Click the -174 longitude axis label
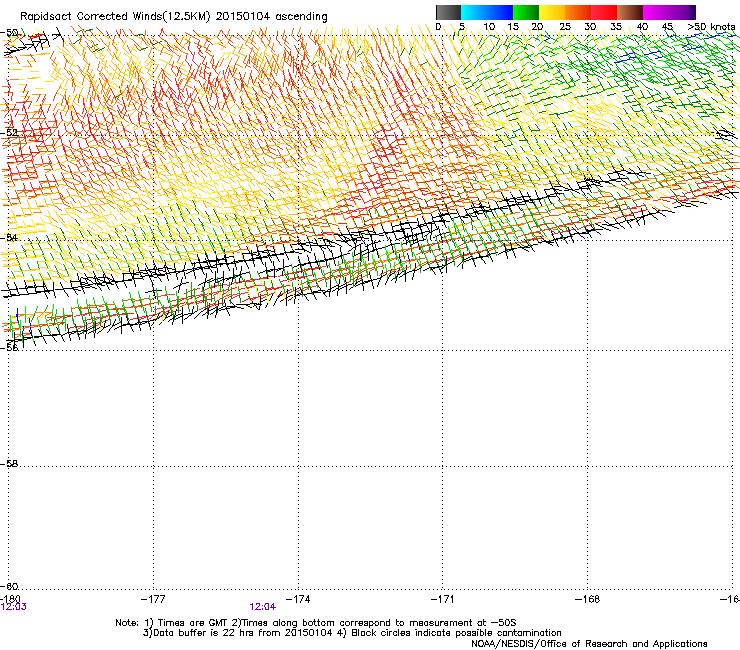The width and height of the screenshot is (740, 650). pyautogui.click(x=298, y=599)
